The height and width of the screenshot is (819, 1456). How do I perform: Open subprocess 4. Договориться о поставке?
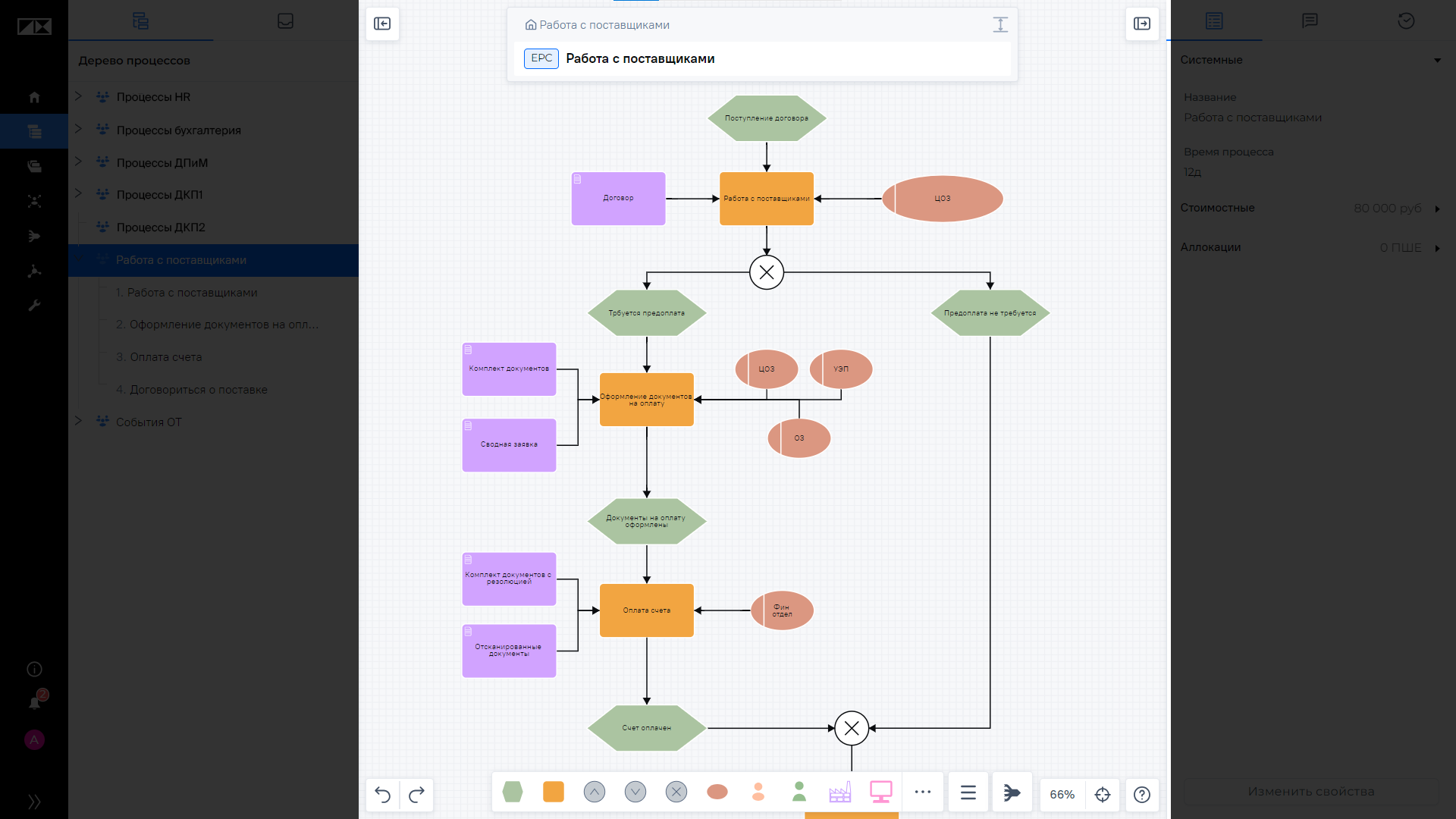click(191, 390)
